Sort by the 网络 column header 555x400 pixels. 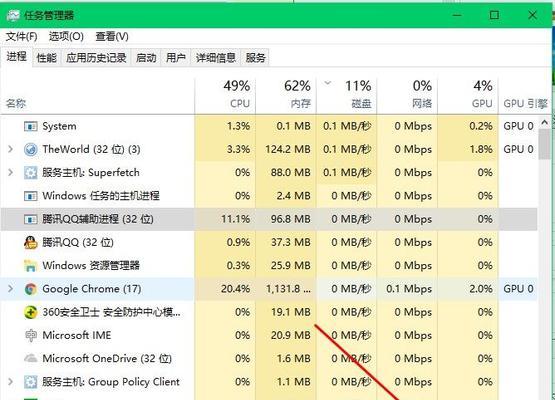[407, 95]
